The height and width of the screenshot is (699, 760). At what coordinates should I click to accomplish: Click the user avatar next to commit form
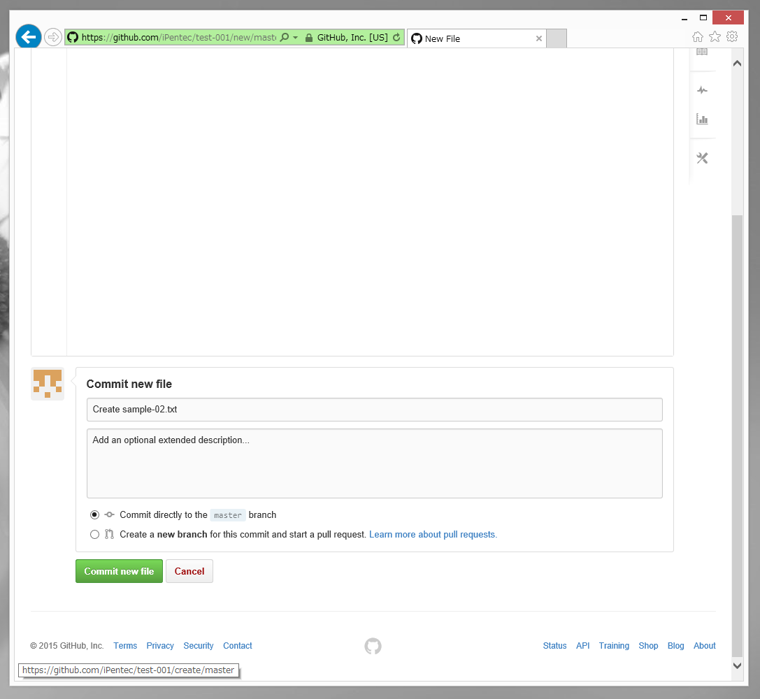pos(48,383)
